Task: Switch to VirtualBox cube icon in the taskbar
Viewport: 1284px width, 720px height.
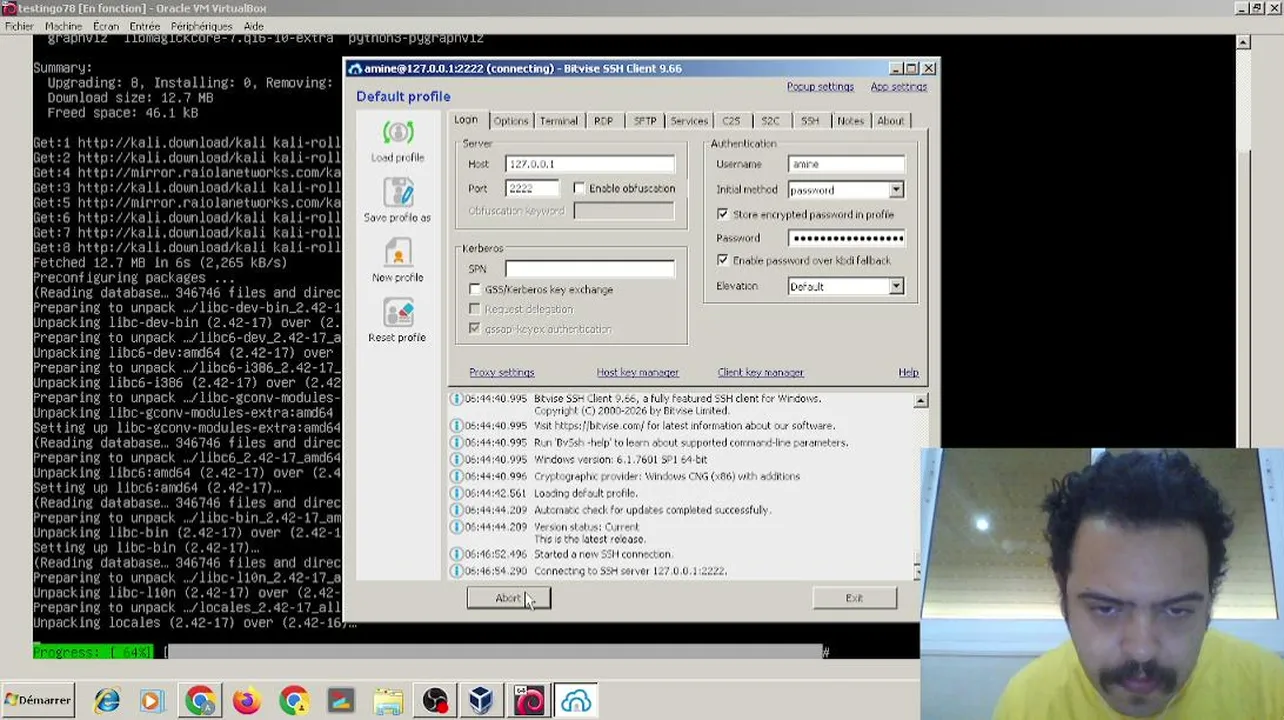Action: point(481,701)
